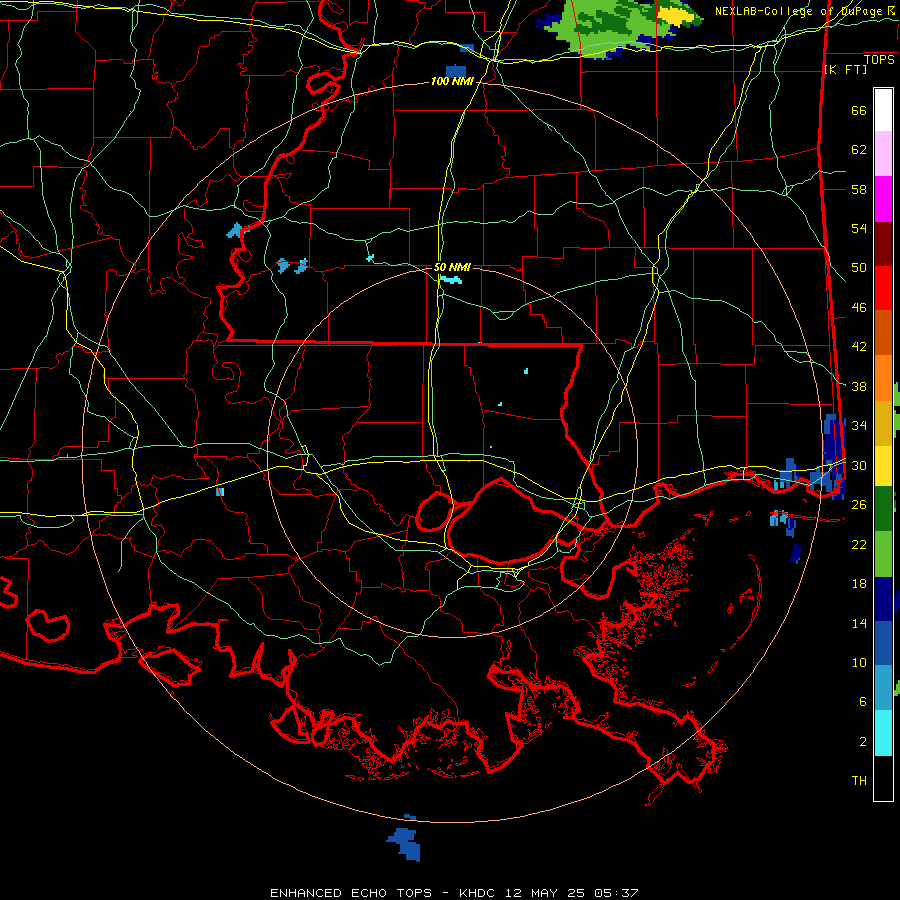Click the '[K FT]' units label
The image size is (900, 900).
pos(846,70)
